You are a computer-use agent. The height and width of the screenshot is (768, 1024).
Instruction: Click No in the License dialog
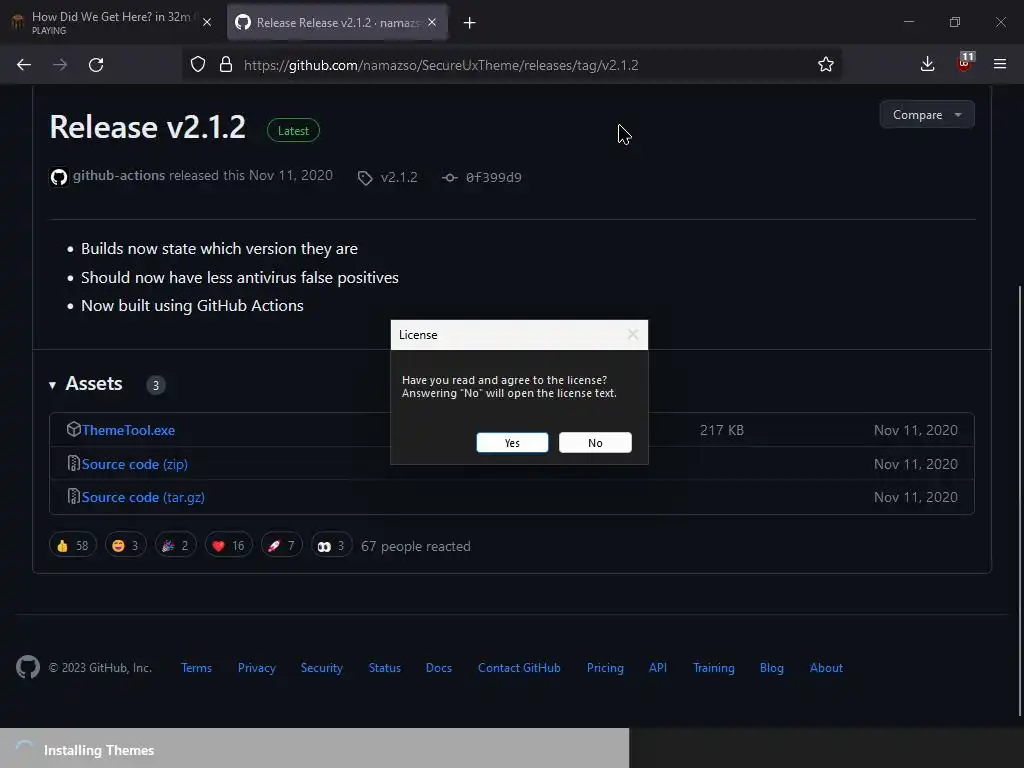tap(595, 443)
